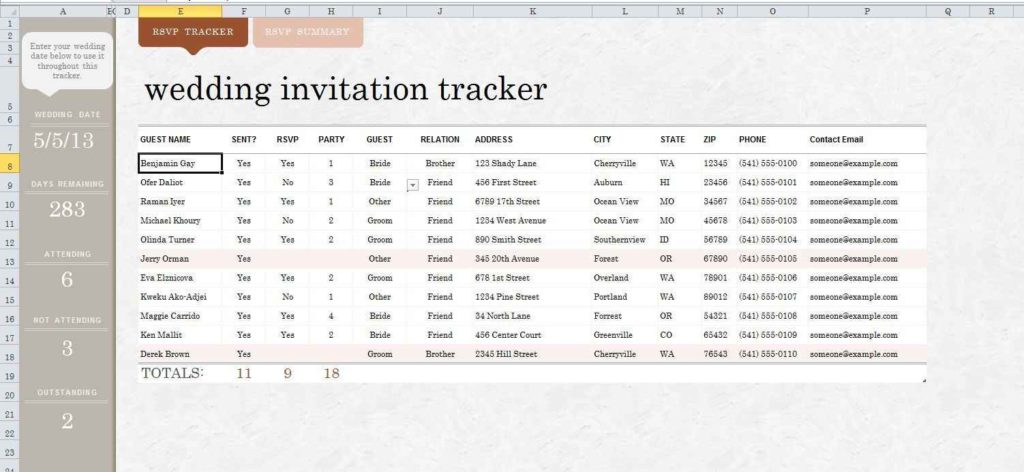Image resolution: width=1024 pixels, height=472 pixels.
Task: Click the wedding date value 5/5/13
Action: [x=63, y=140]
